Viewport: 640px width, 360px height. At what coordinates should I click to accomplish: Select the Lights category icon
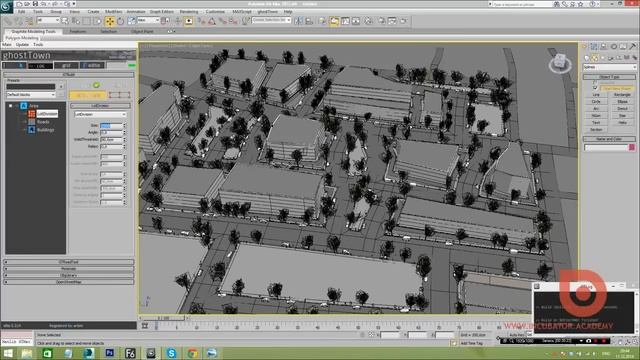(x=603, y=58)
